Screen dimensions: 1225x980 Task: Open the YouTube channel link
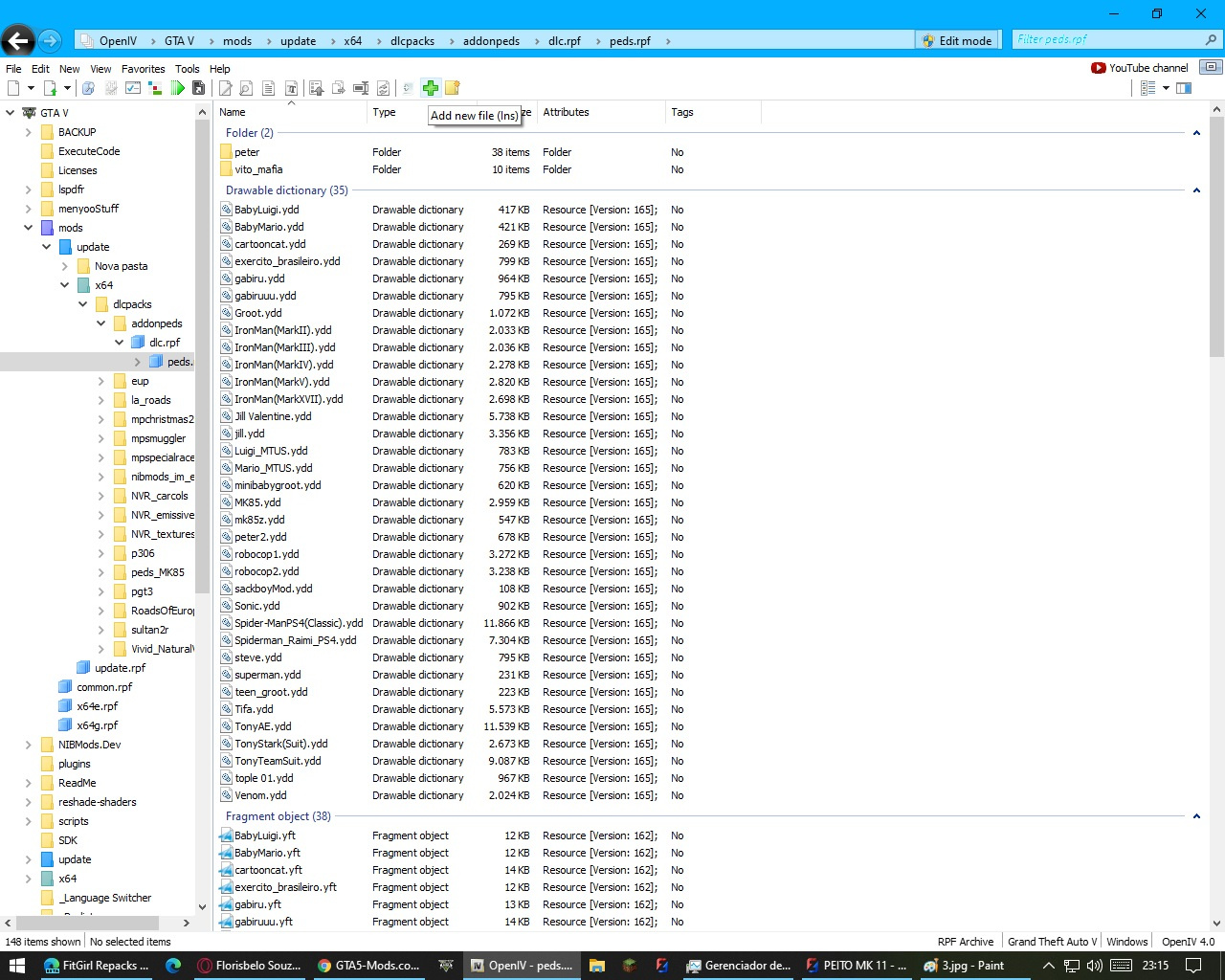click(1140, 68)
